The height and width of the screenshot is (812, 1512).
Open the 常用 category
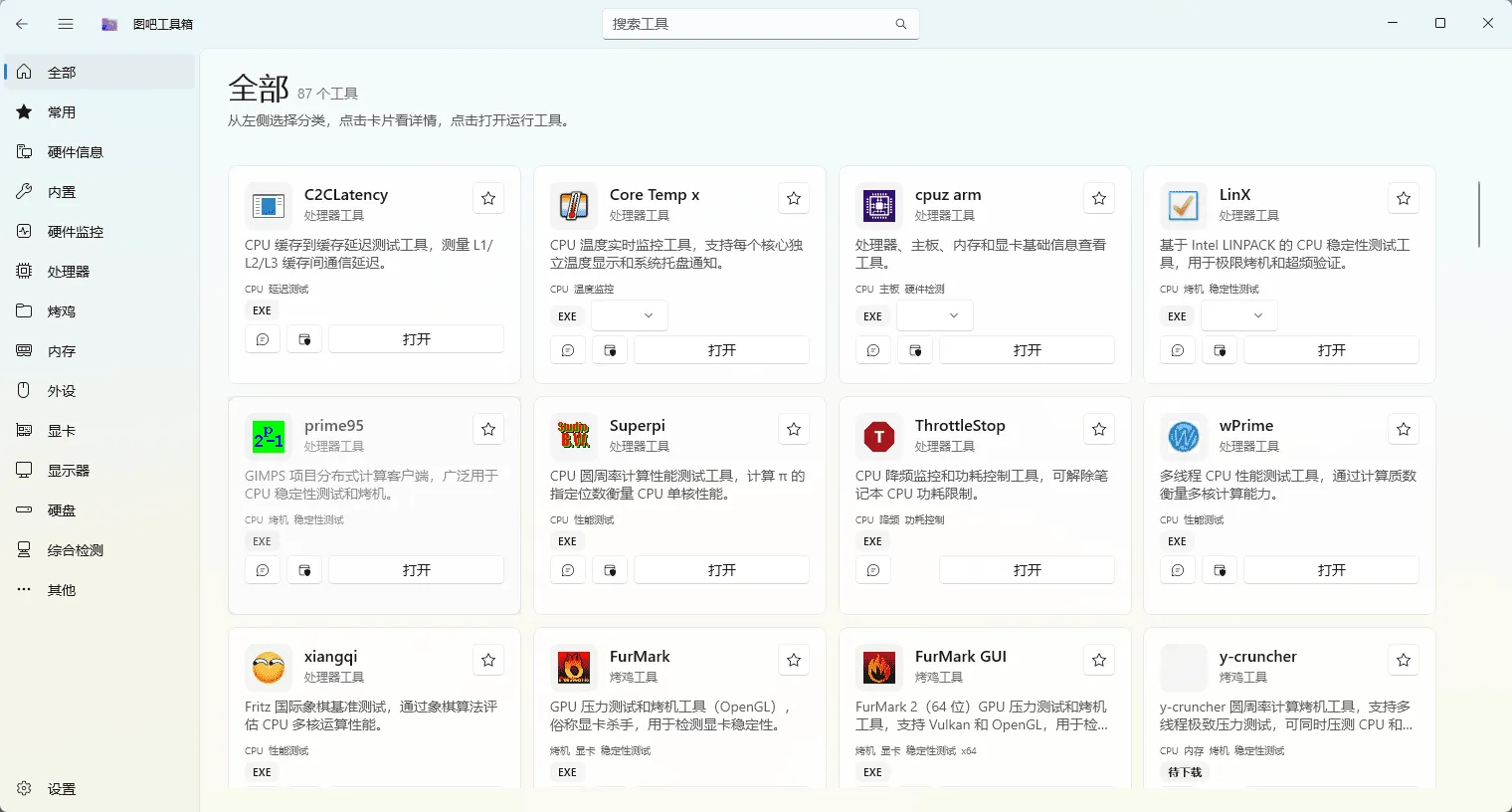[99, 111]
